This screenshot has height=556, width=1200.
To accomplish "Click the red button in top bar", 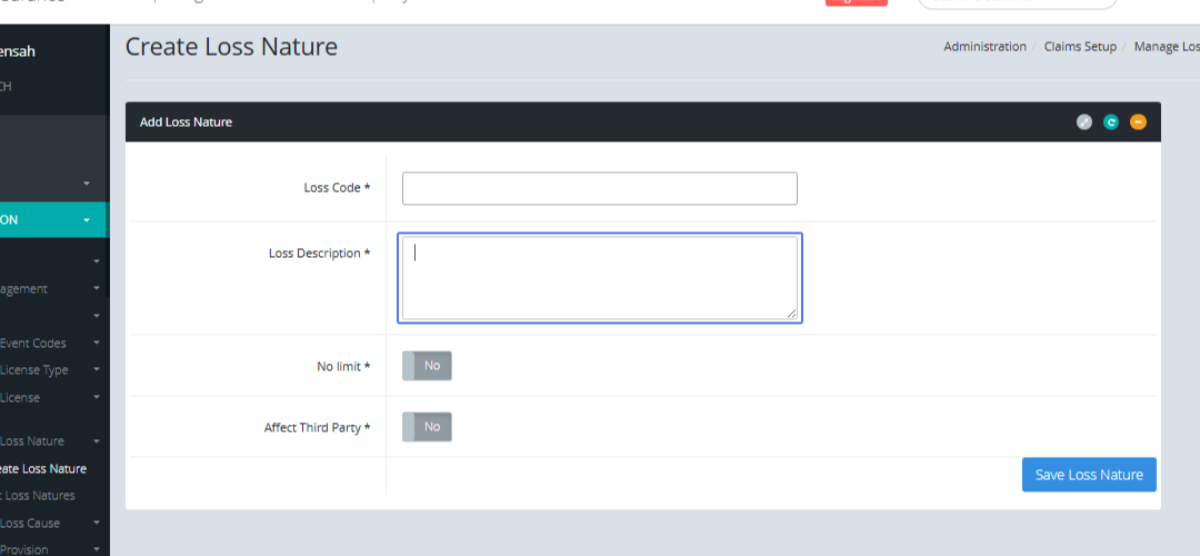I will (856, 3).
